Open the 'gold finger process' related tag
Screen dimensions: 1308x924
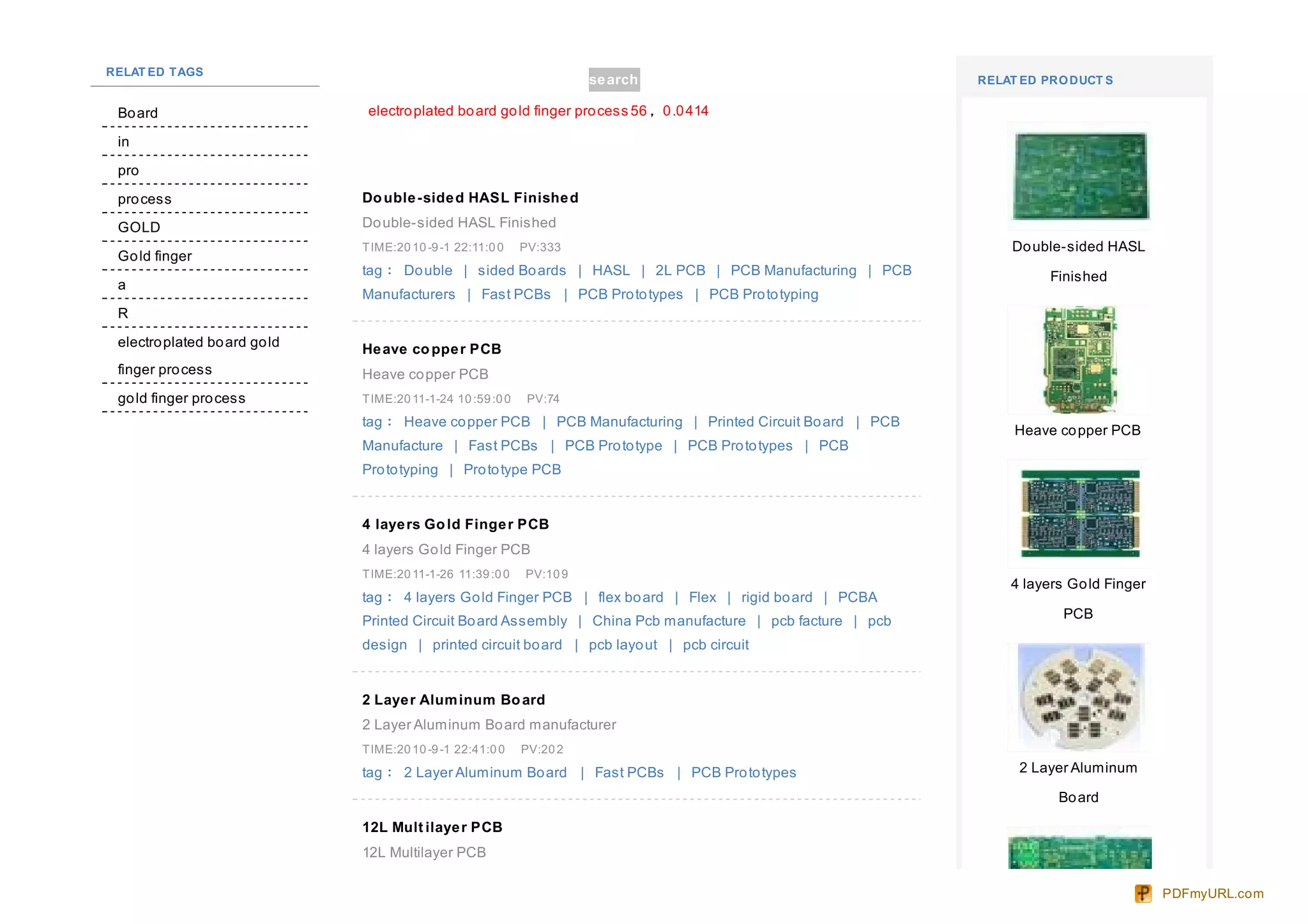[x=181, y=398]
